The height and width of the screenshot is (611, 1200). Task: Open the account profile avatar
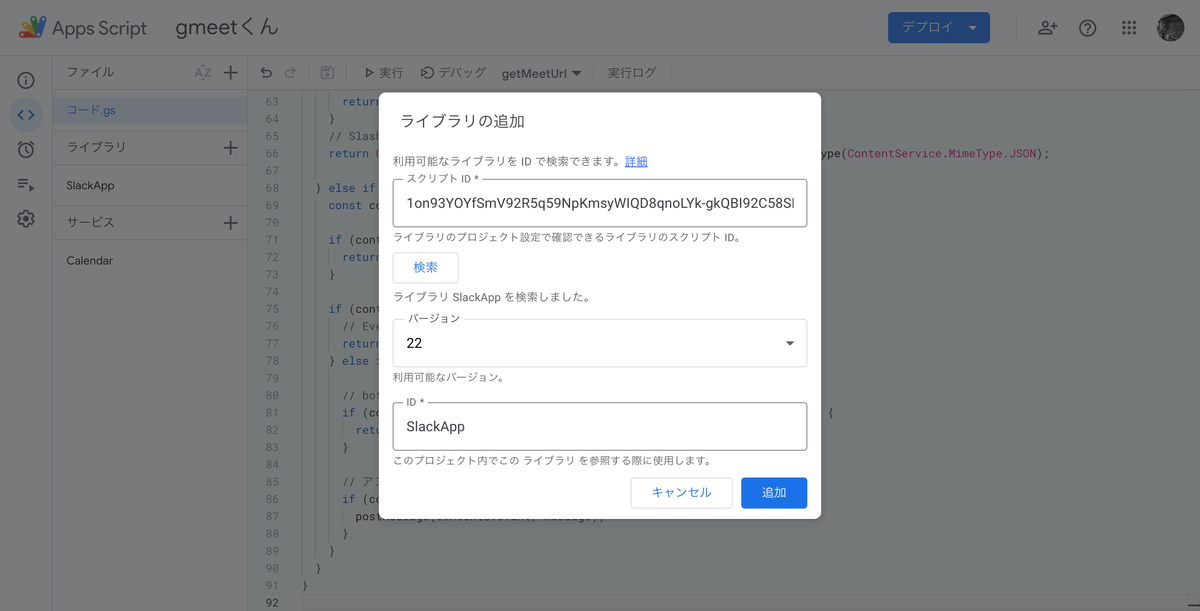click(1170, 28)
